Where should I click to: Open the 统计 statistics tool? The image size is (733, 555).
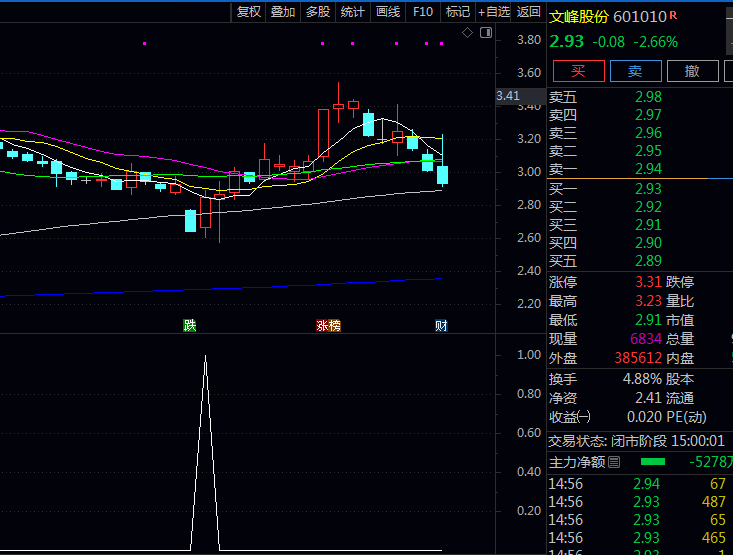(x=352, y=12)
